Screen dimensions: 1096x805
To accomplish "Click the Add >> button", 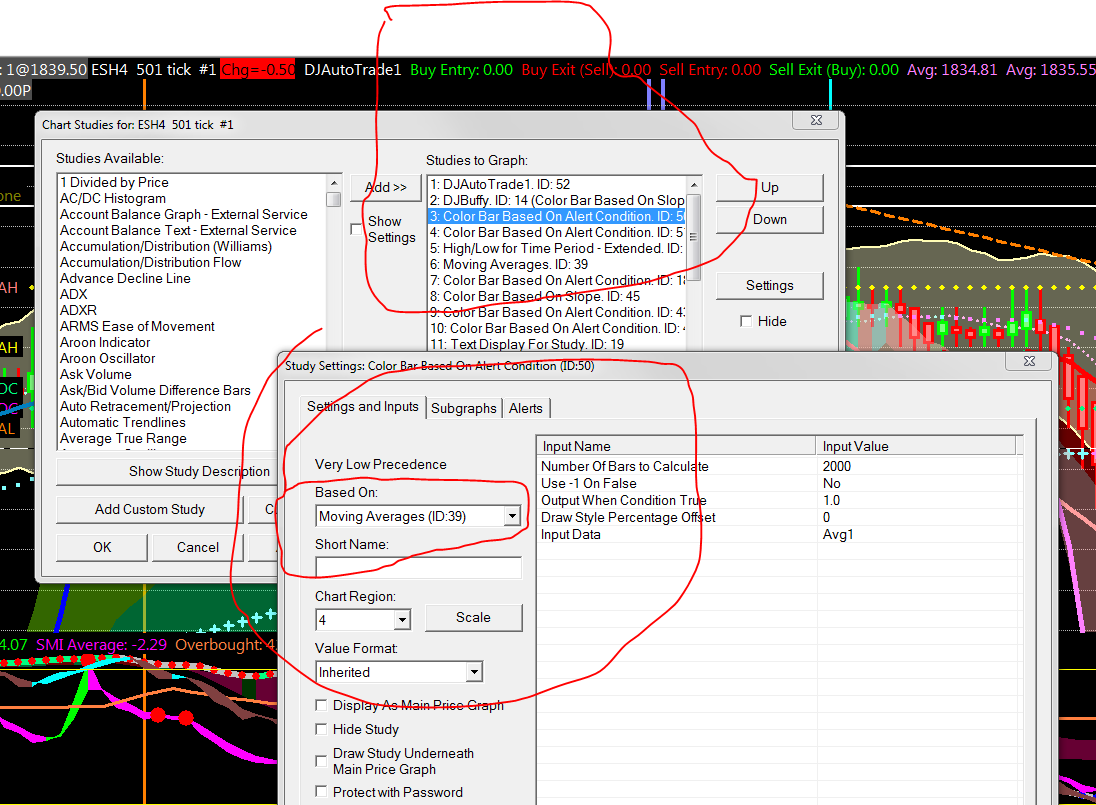I will pyautogui.click(x=385, y=187).
